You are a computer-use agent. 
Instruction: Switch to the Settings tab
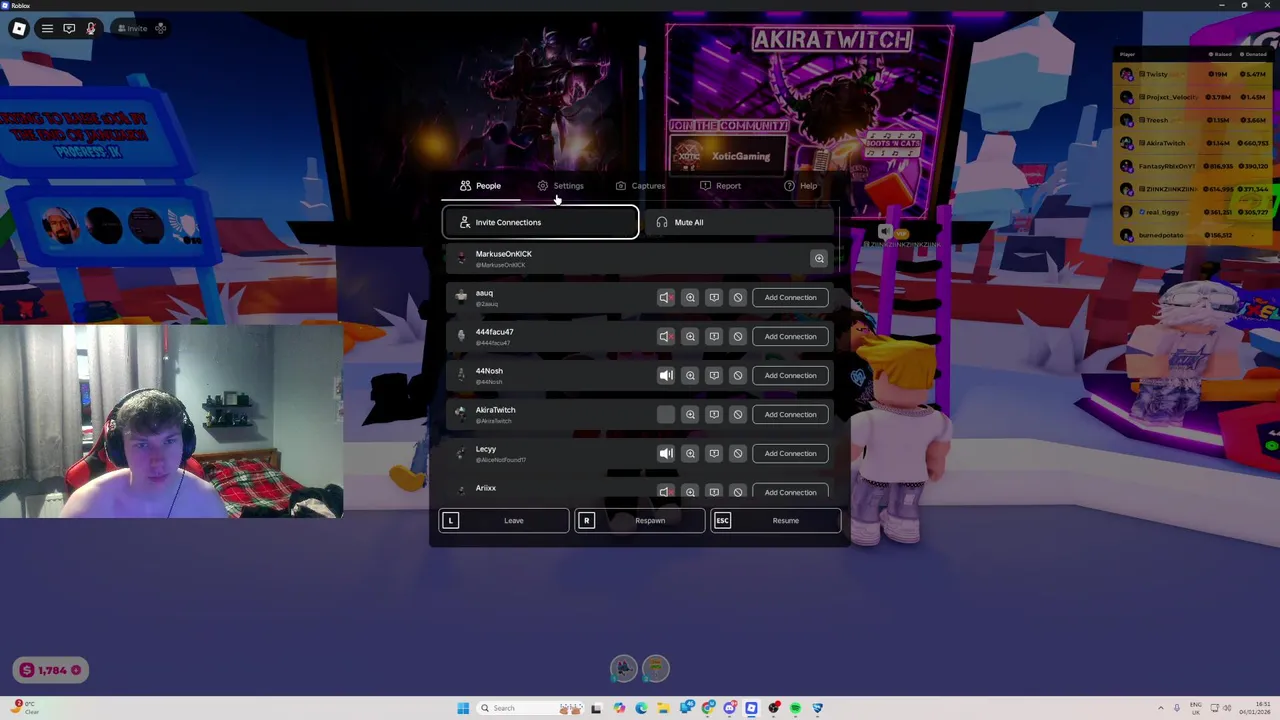pos(560,186)
